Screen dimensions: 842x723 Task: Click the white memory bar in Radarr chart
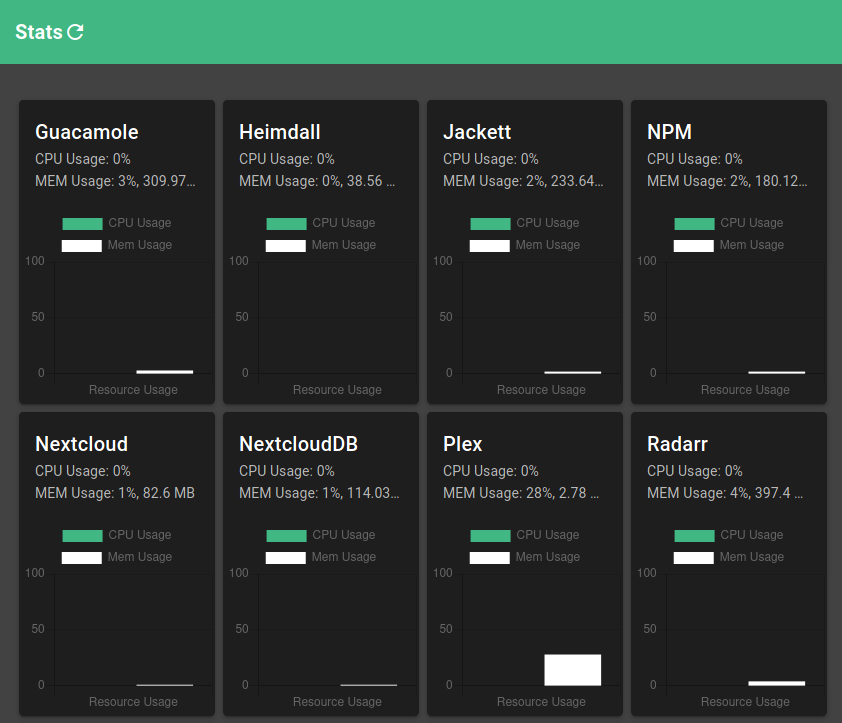pos(776,683)
